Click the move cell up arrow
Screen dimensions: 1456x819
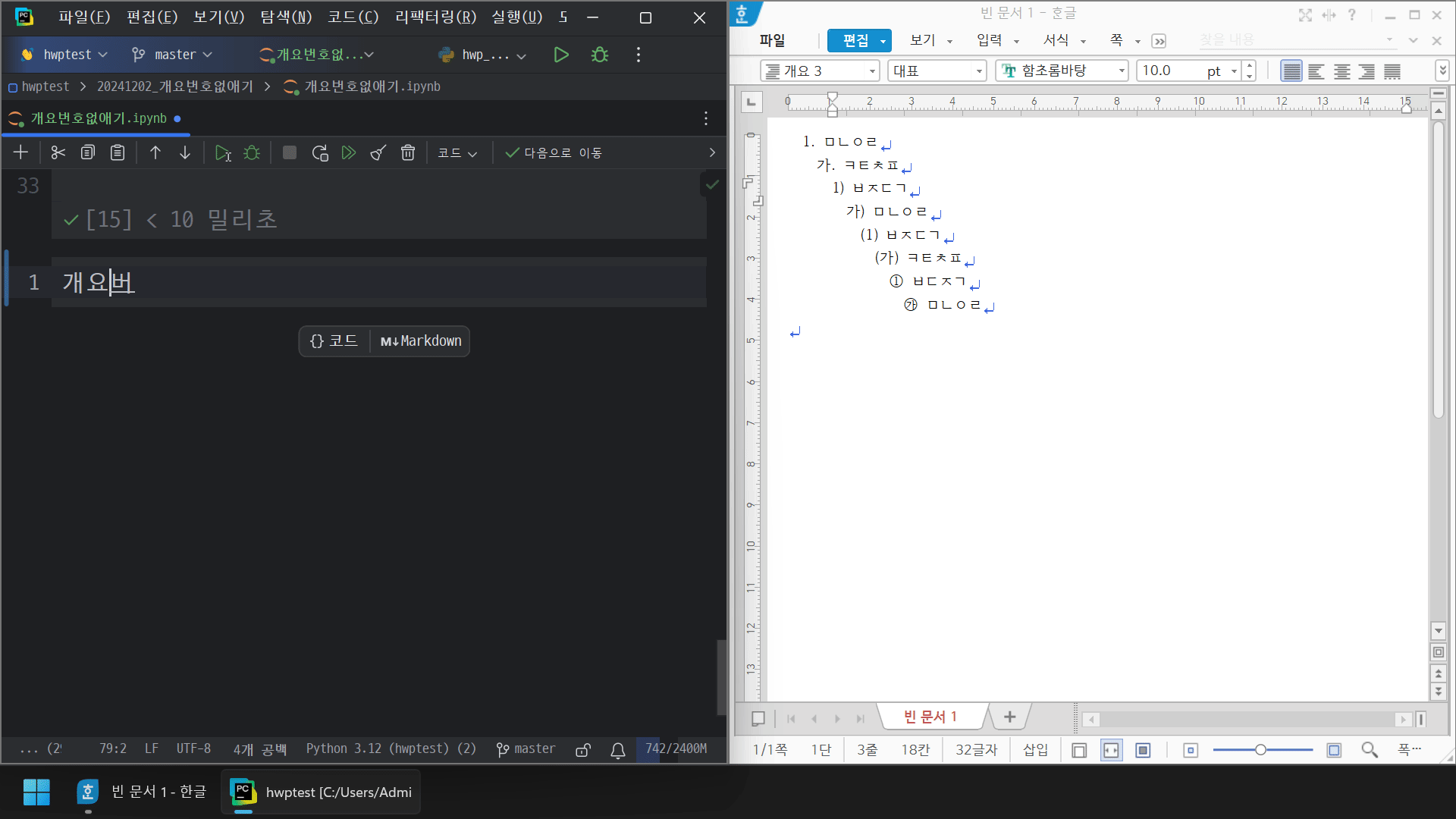[x=155, y=153]
